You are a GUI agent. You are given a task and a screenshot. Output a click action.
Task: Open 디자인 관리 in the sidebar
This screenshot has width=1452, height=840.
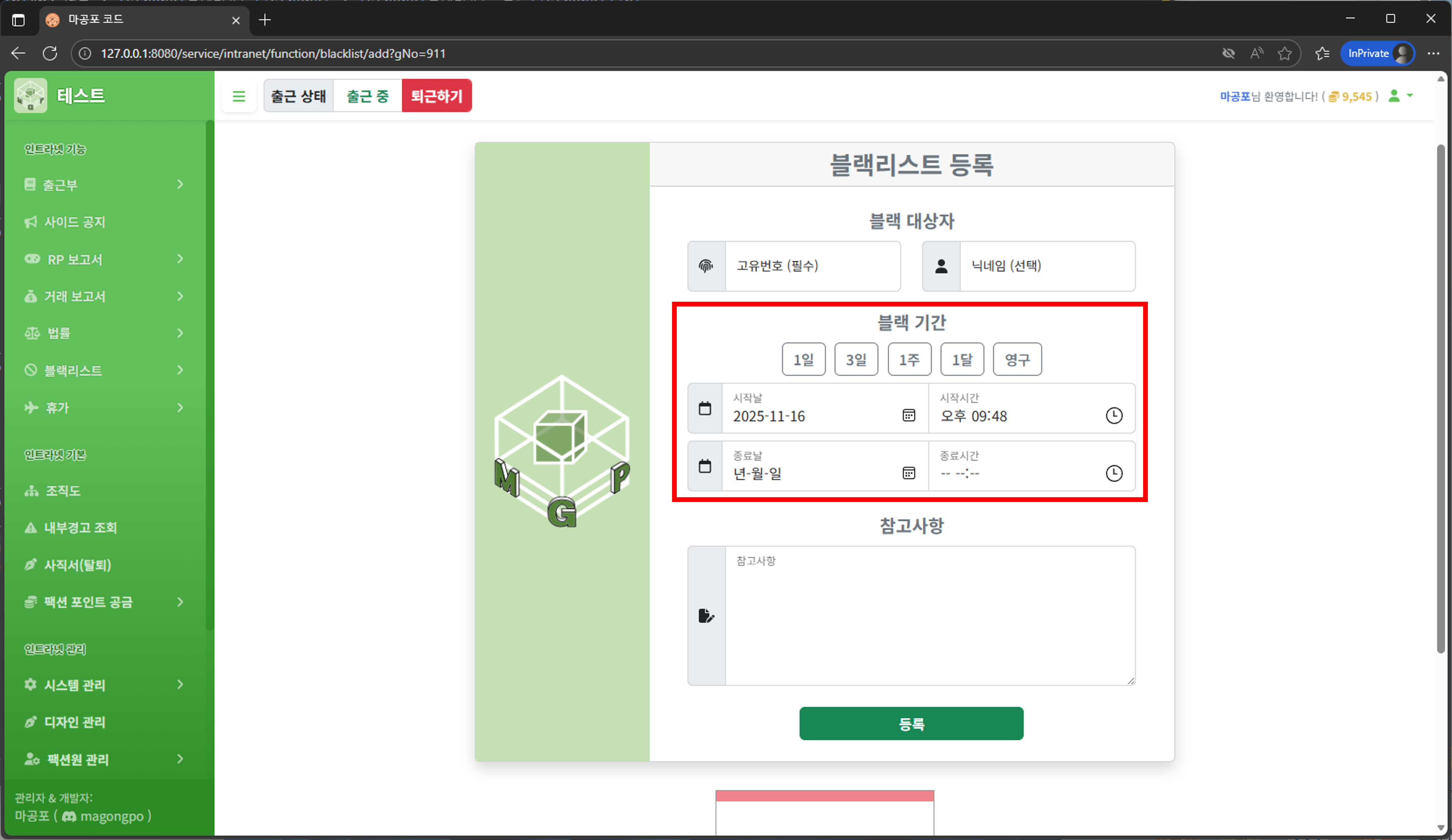pos(74,723)
